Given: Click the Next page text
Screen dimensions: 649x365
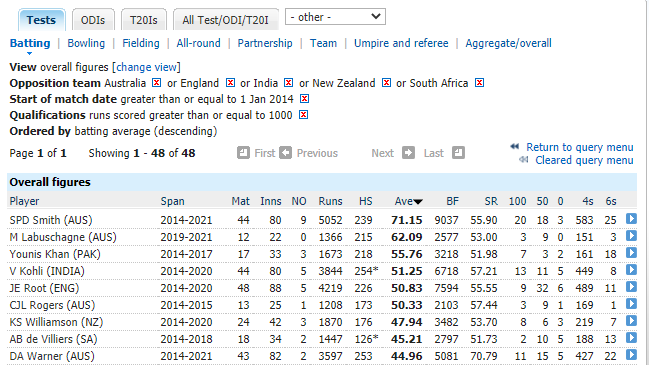Looking at the screenshot, I should pyautogui.click(x=382, y=153).
